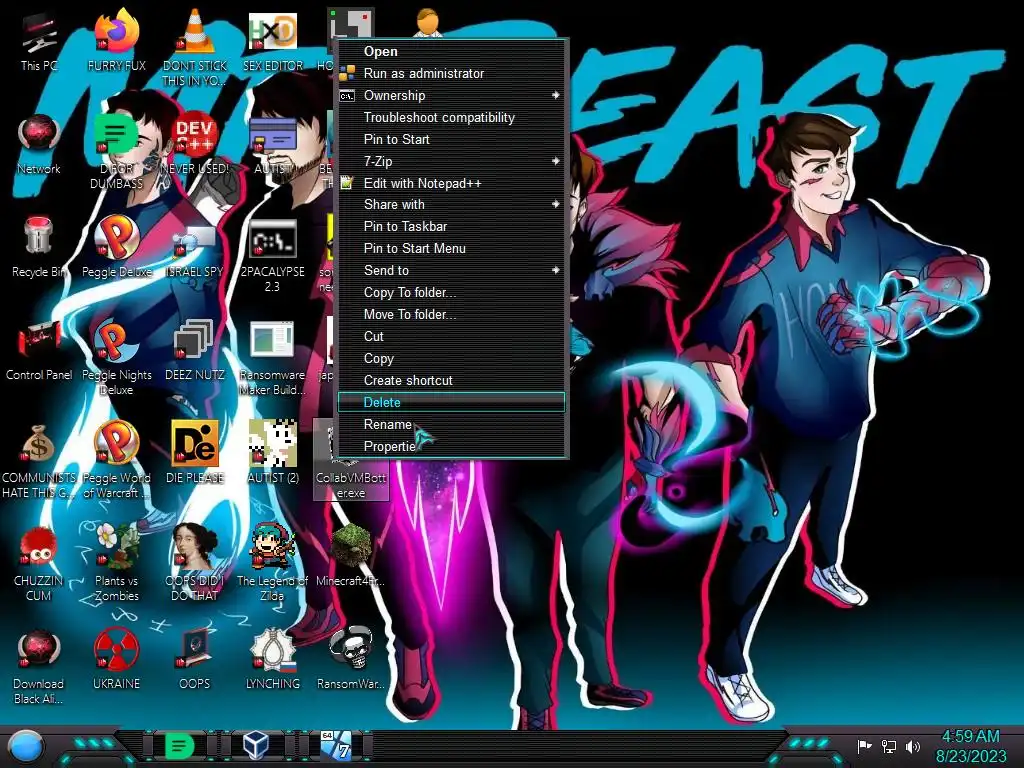This screenshot has width=1024, height=768.
Task: Open the network tray icon
Action: click(888, 746)
